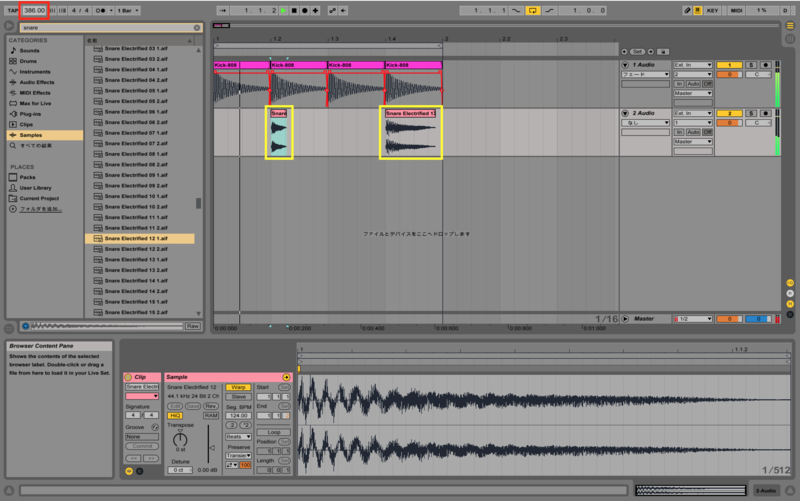Solo the 1 Audio track

(x=751, y=65)
